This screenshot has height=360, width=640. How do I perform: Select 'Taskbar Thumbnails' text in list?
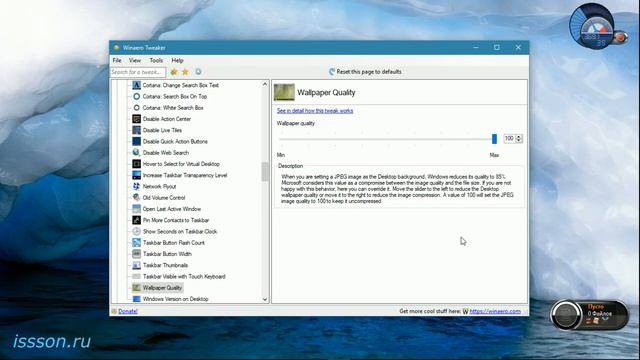[x=165, y=265]
